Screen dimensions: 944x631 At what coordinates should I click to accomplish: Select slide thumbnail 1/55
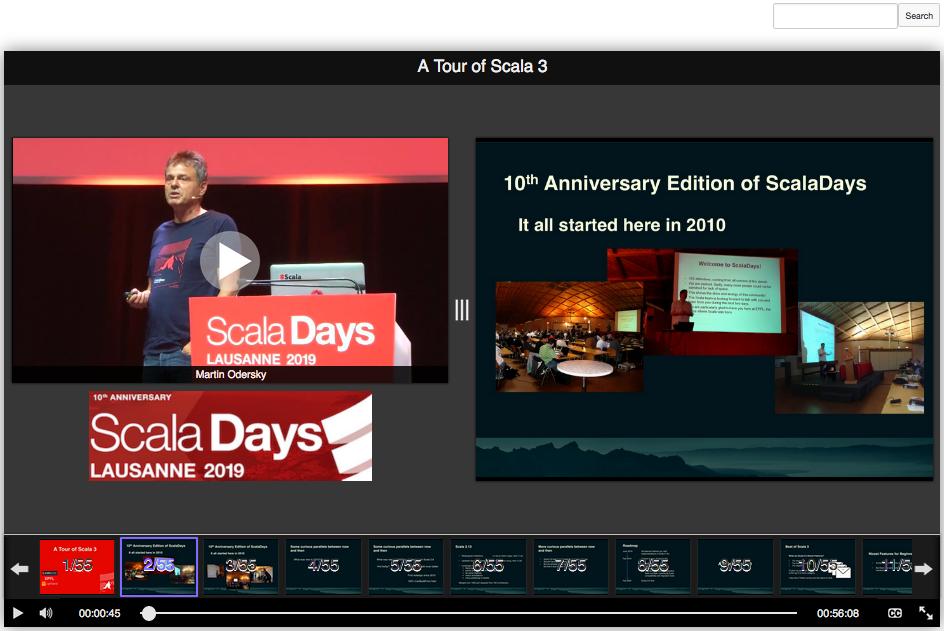(76, 567)
